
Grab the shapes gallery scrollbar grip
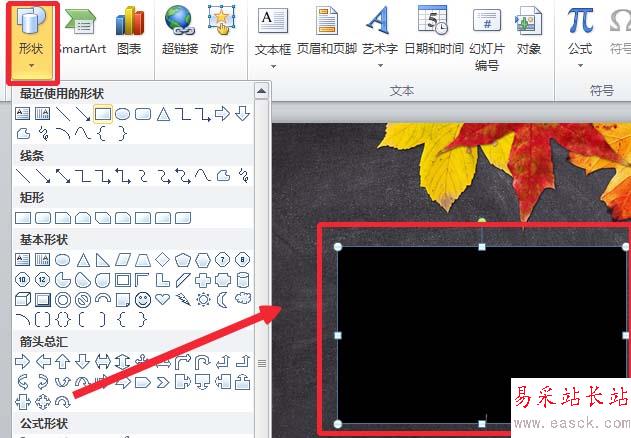262,364
